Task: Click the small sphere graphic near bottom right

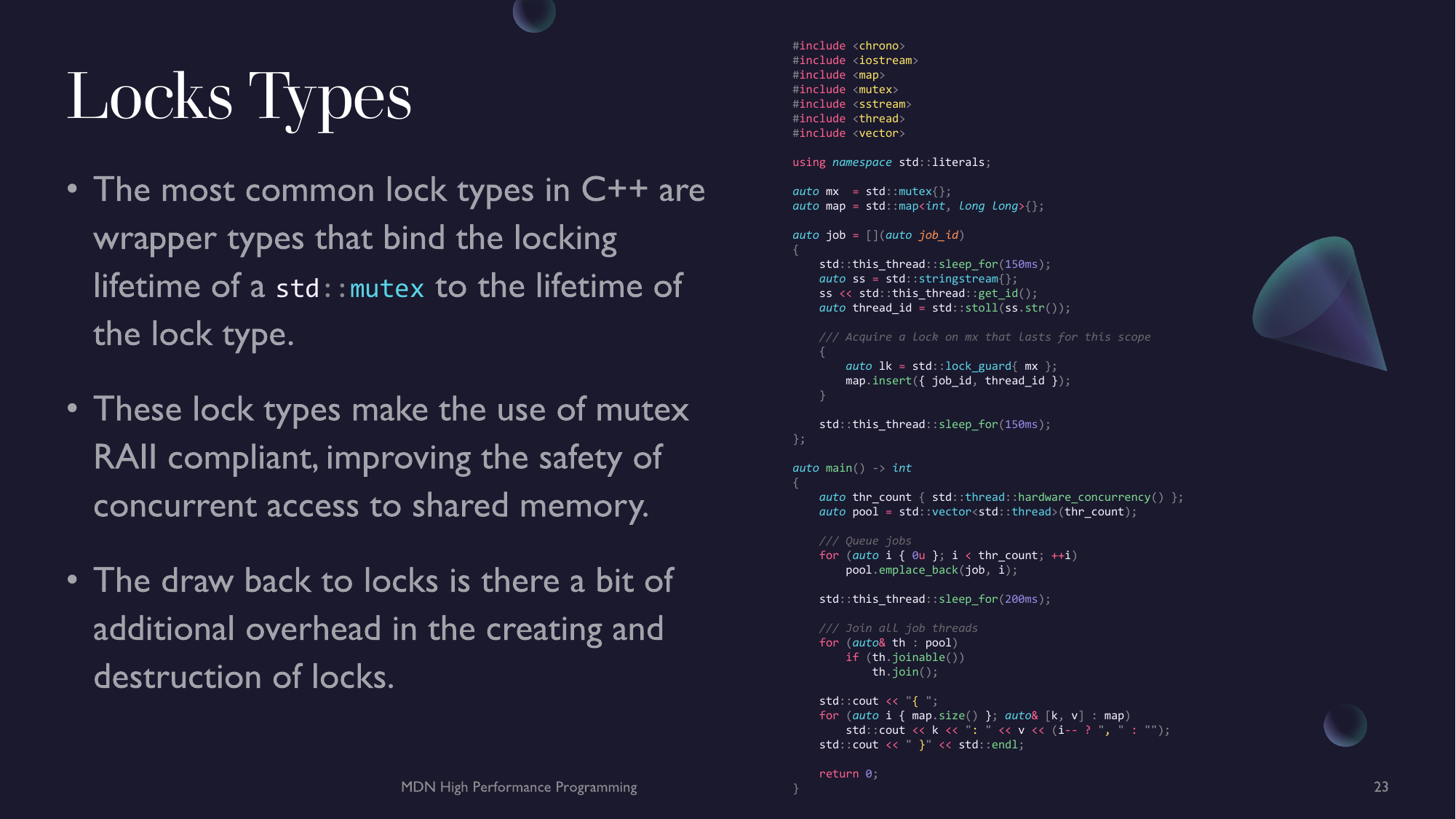Action: pyautogui.click(x=1345, y=724)
